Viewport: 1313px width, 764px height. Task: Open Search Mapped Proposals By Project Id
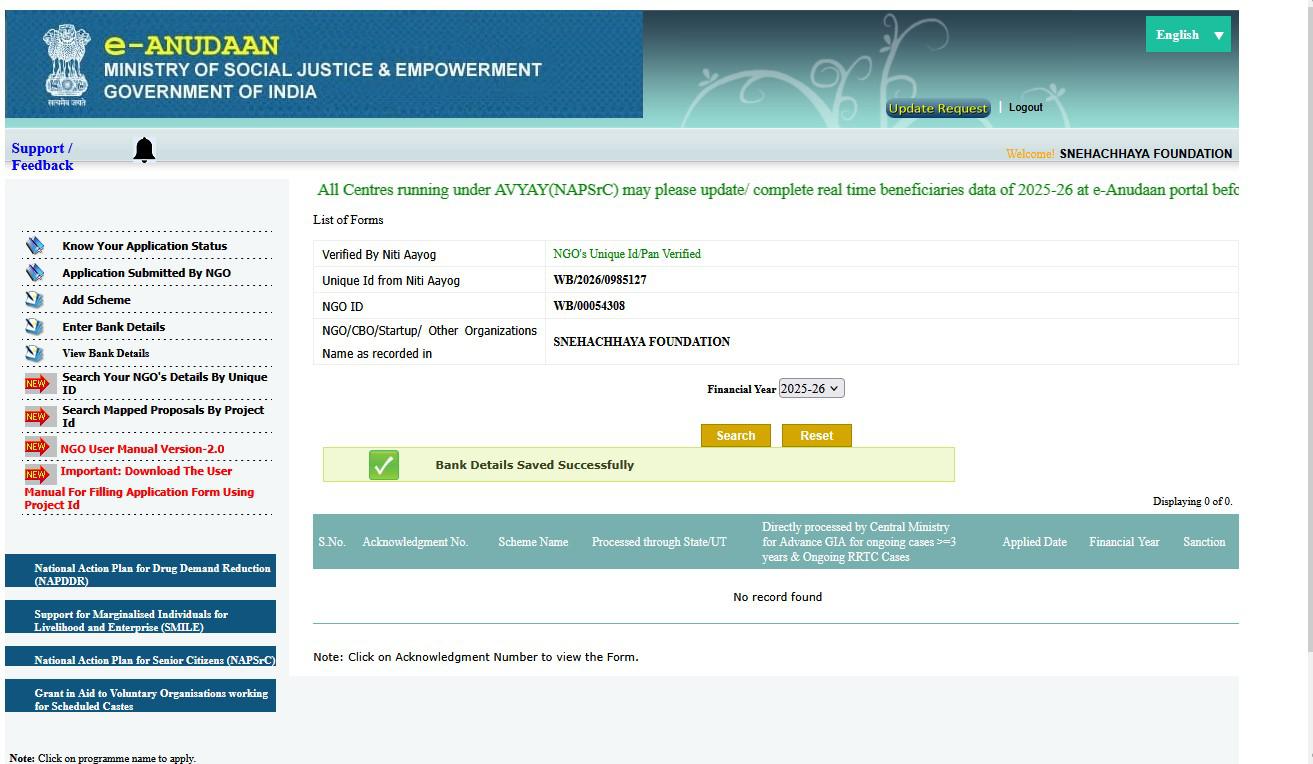coord(163,416)
